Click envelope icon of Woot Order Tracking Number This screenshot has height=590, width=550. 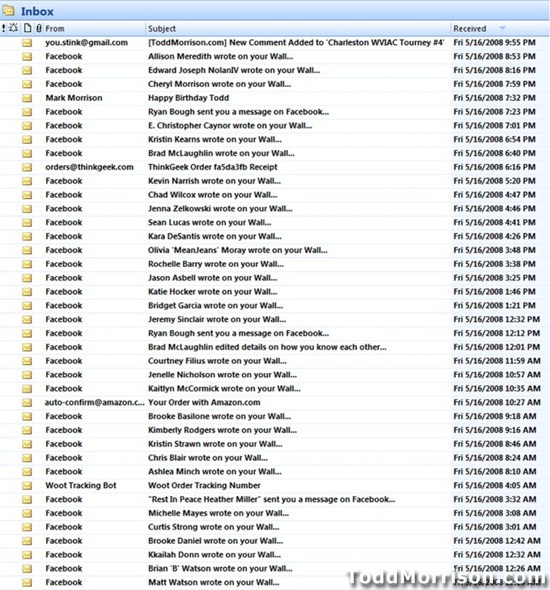pyautogui.click(x=27, y=486)
